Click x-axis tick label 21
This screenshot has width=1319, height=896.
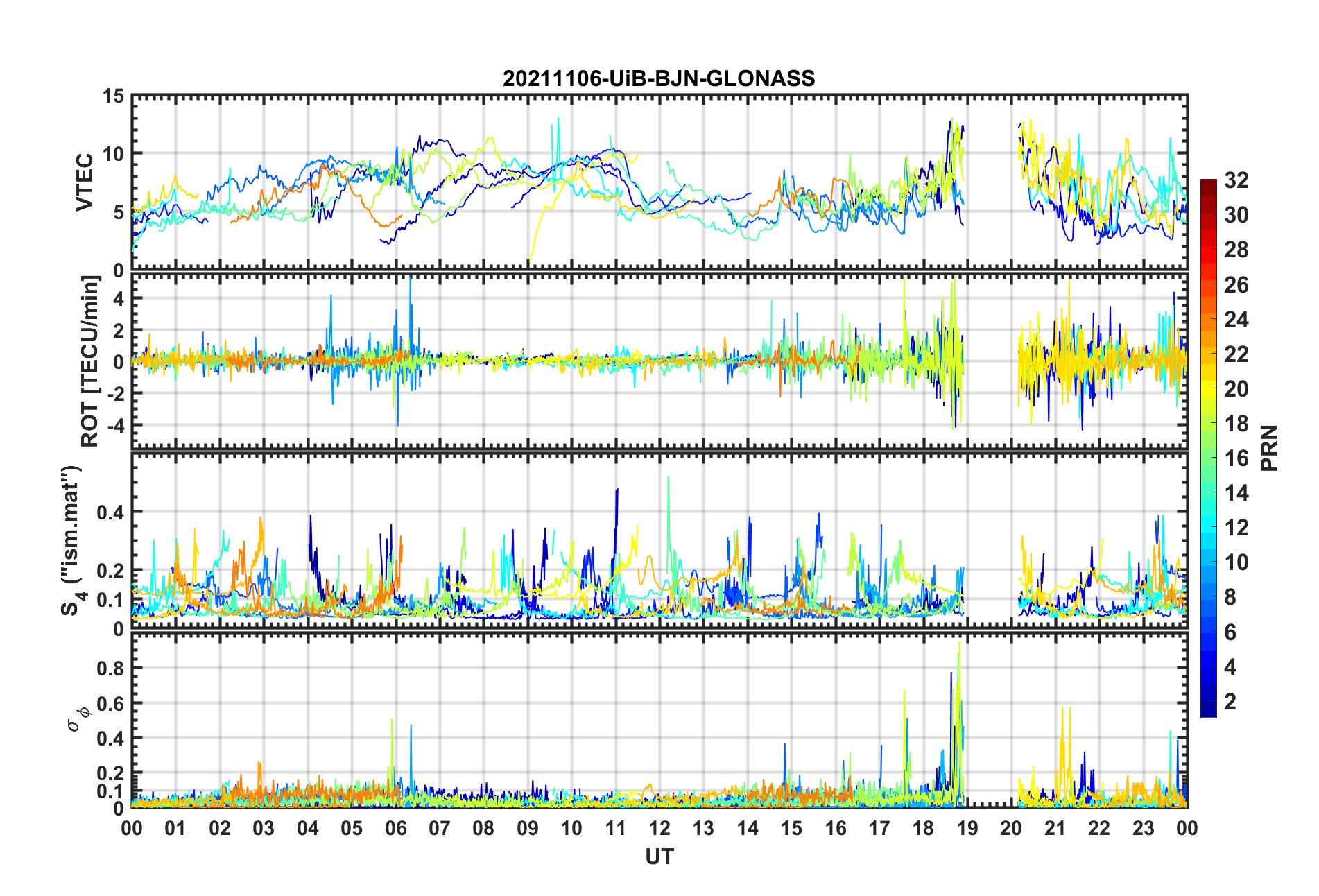pyautogui.click(x=1055, y=828)
